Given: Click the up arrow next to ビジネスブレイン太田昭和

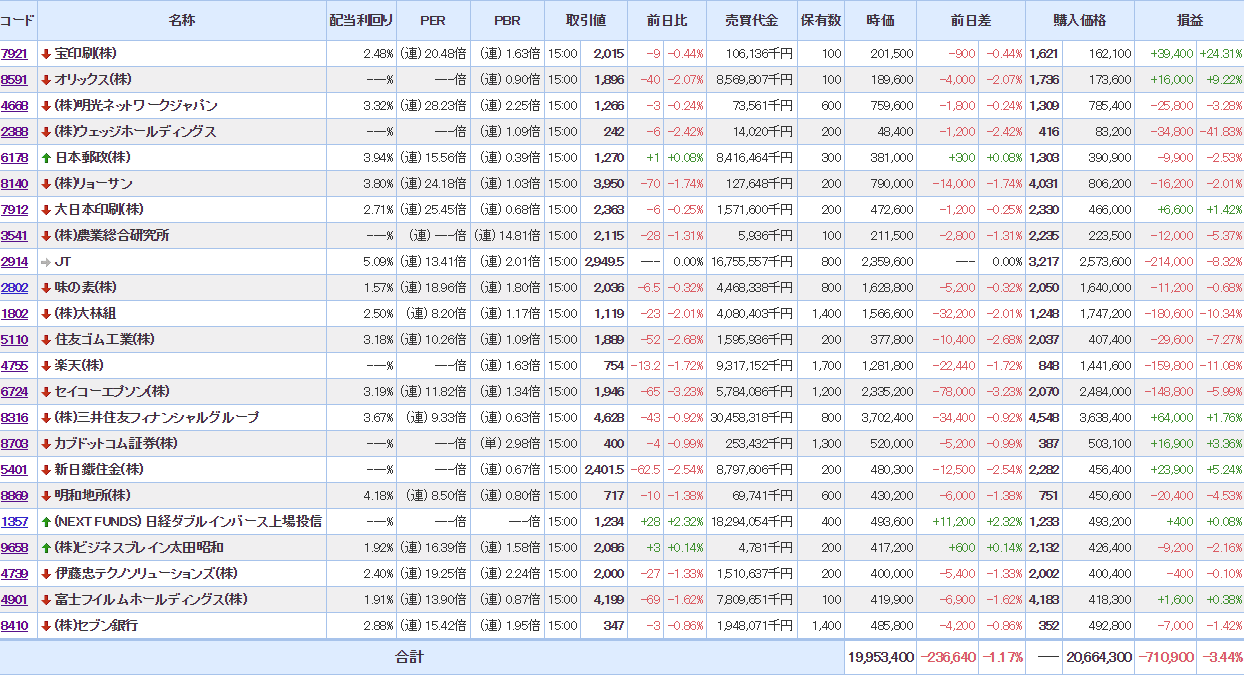Looking at the screenshot, I should (46, 548).
